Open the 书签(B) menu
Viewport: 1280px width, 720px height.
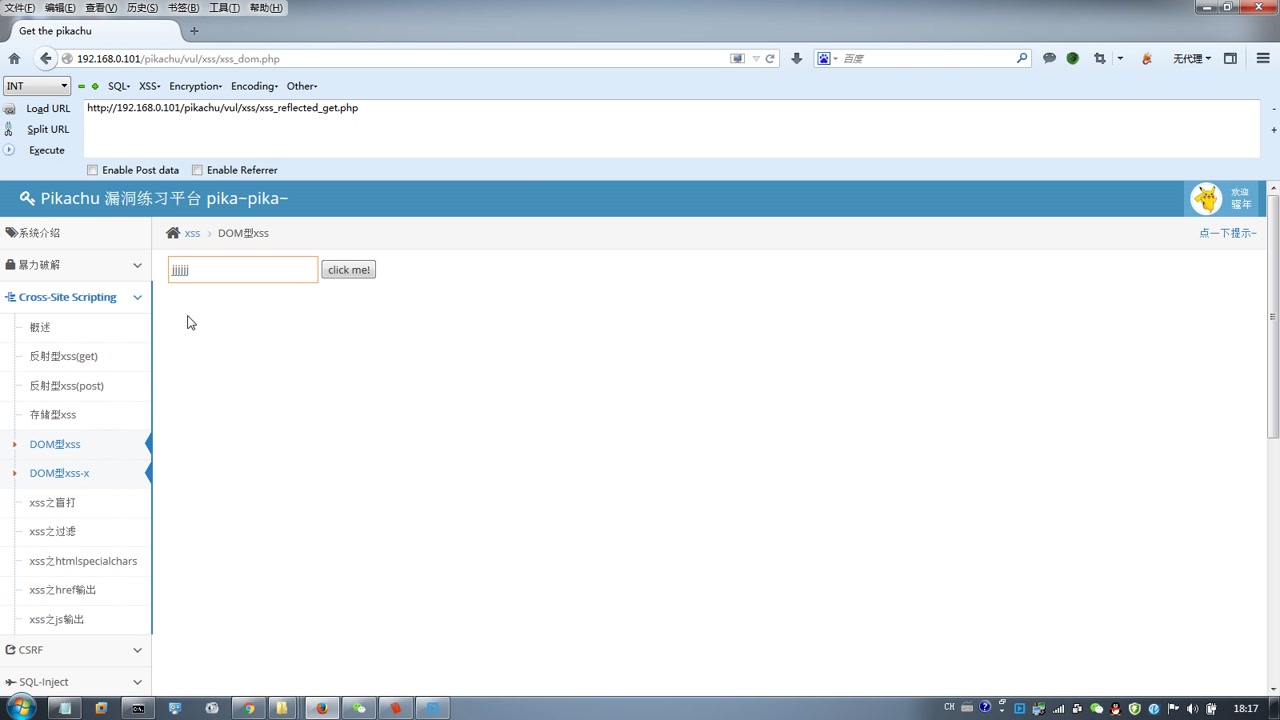(x=183, y=8)
